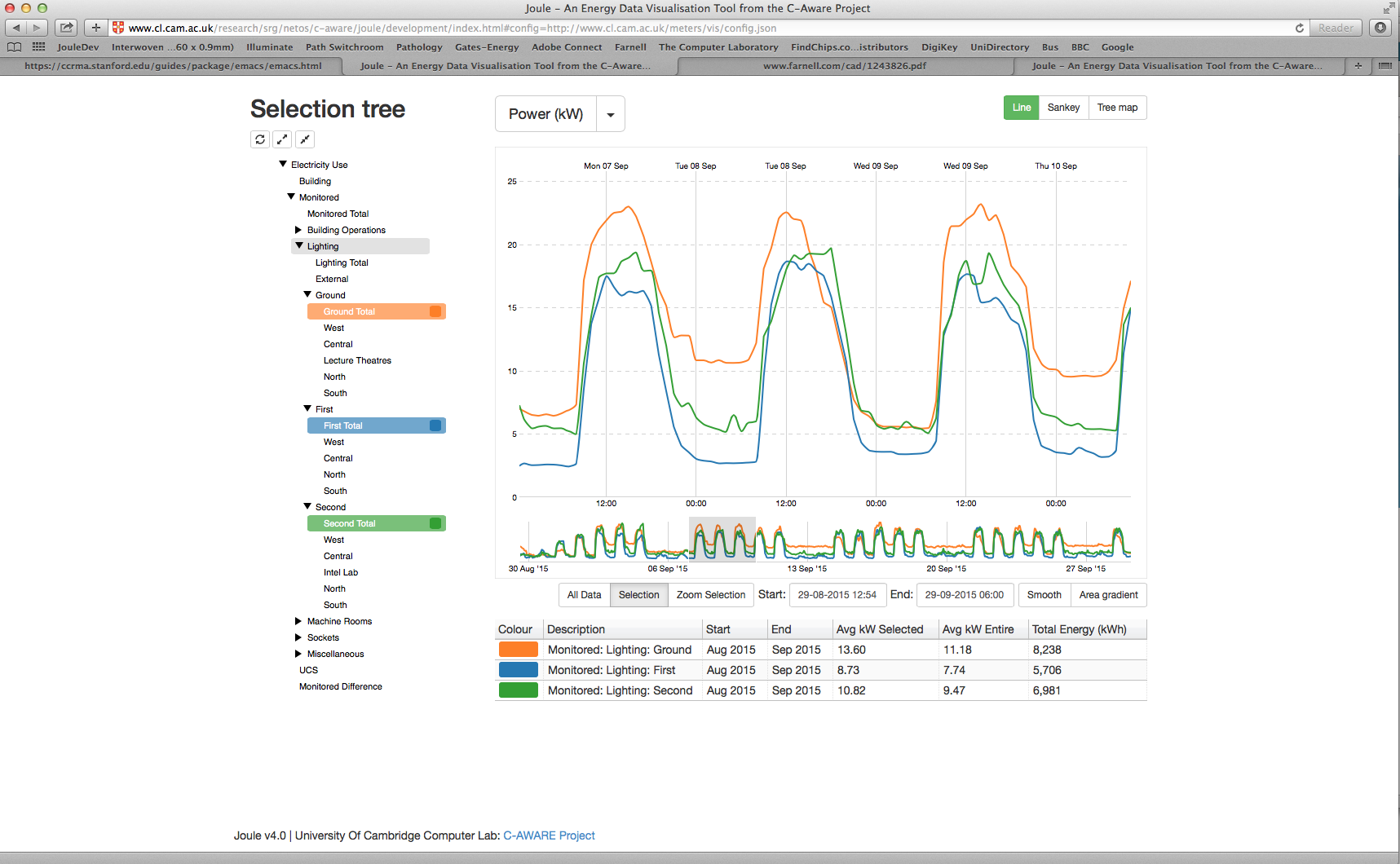Viewport: 1400px width, 864px height.
Task: Click the Safari downloads icon
Action: point(1380,28)
